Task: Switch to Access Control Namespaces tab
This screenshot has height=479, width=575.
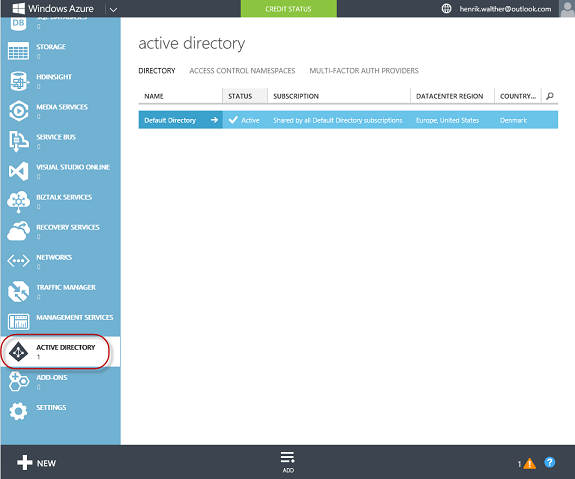Action: [242, 71]
